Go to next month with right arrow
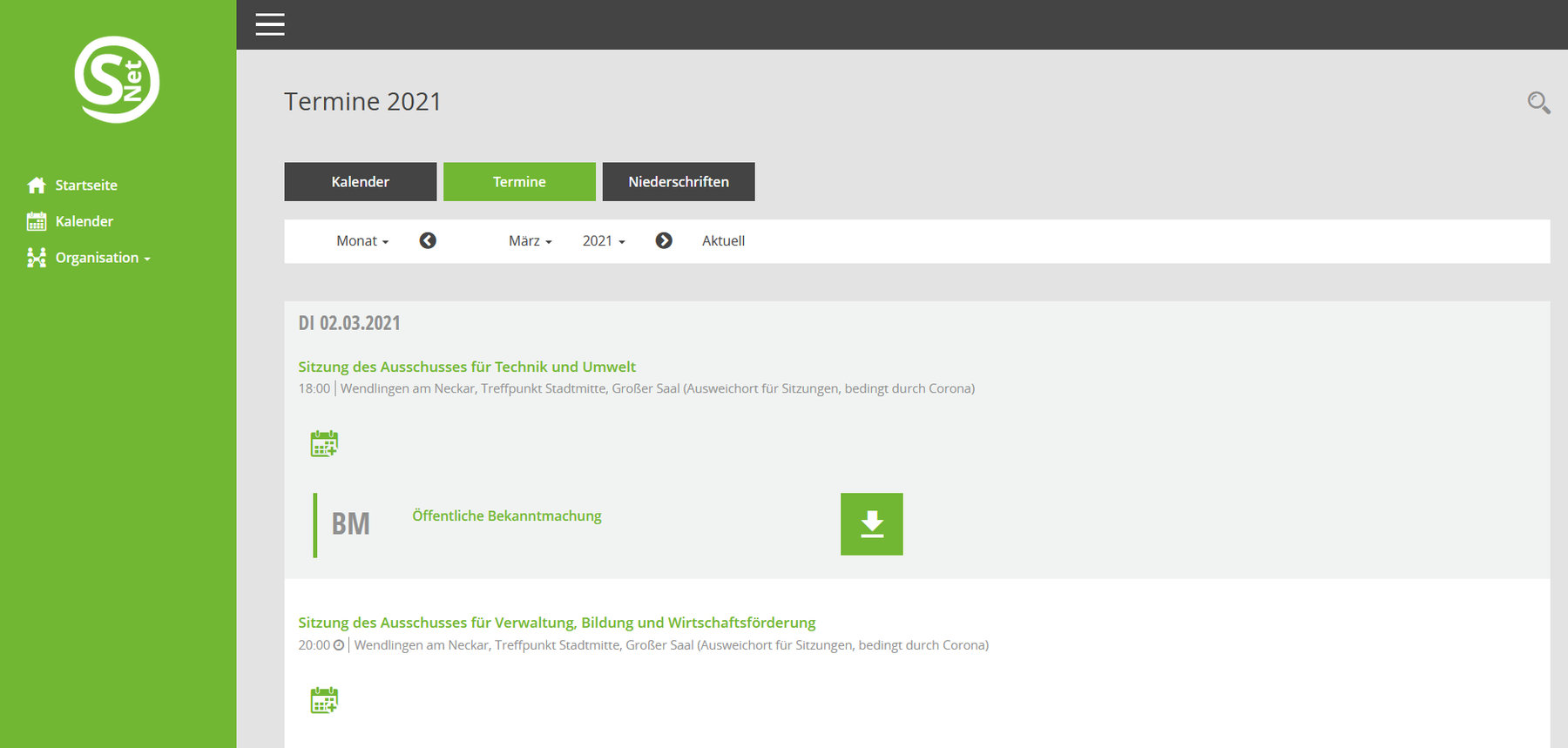 coord(664,240)
